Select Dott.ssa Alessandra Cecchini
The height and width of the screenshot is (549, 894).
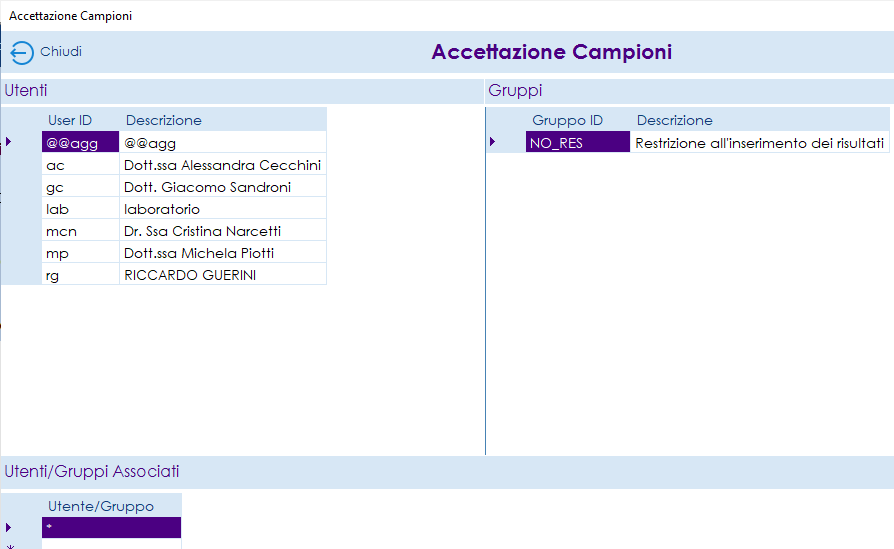223,165
